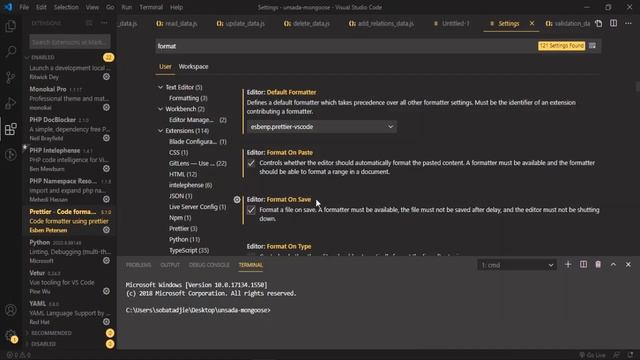Viewport: 640px width, 360px height.
Task: Open the Search view in activity bar
Action: [x=11, y=51]
